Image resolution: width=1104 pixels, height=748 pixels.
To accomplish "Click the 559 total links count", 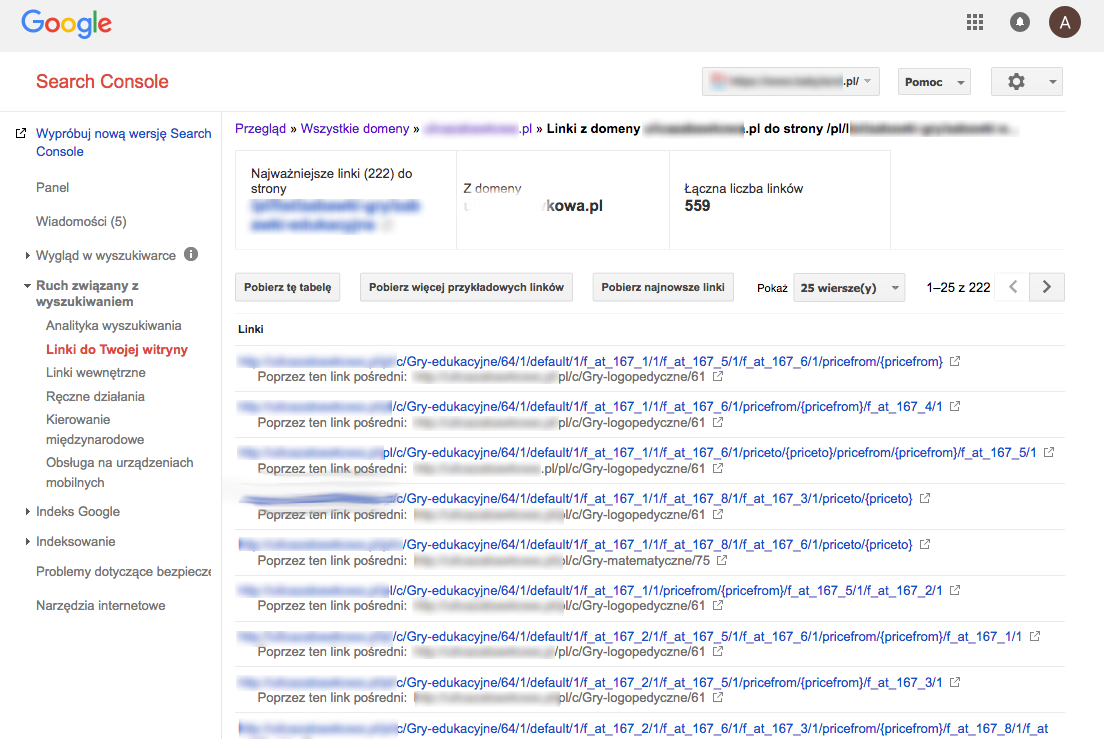I will click(697, 206).
